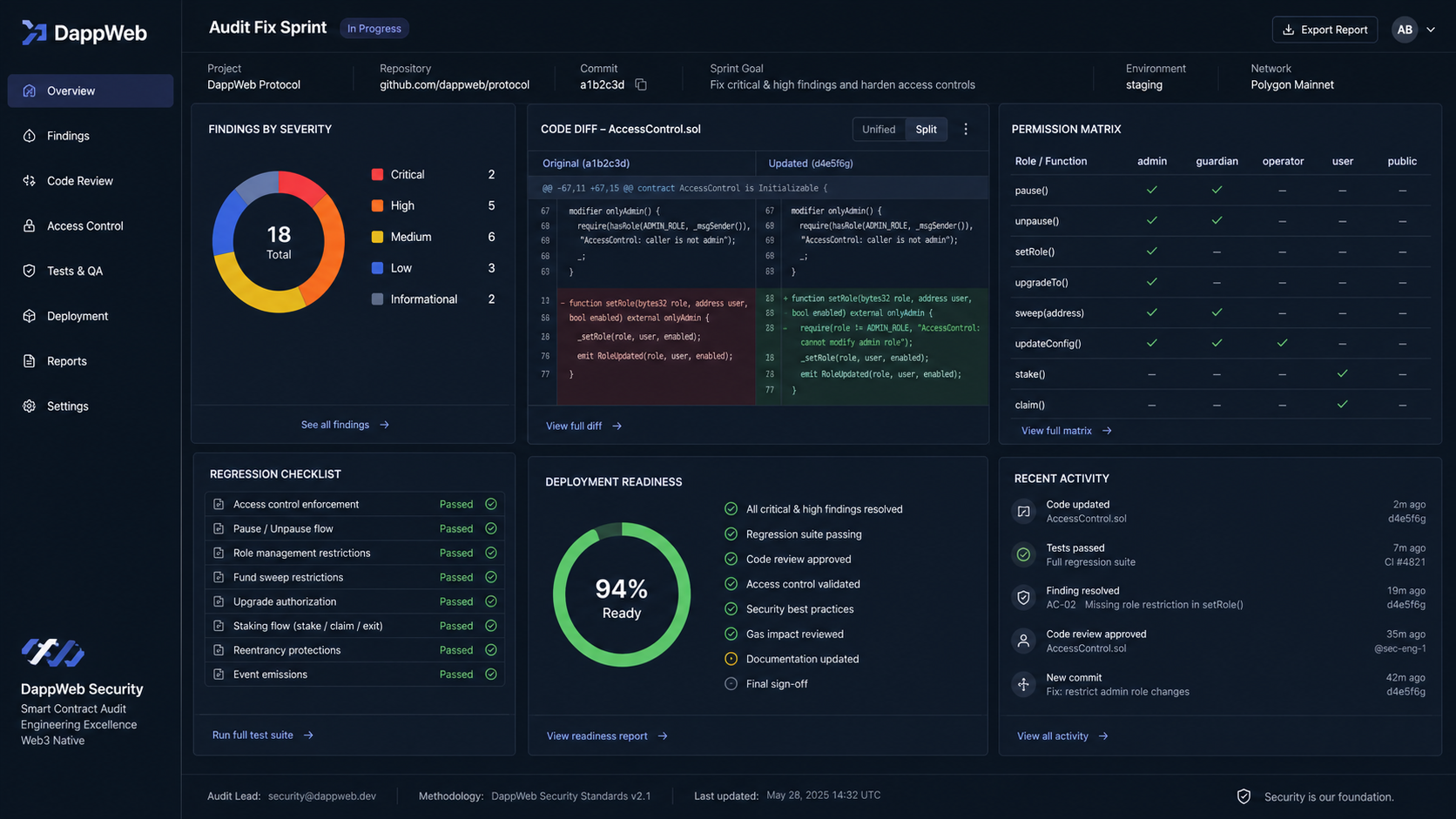1456x819 pixels.
Task: Follow the See all findings link
Action: [x=345, y=425]
